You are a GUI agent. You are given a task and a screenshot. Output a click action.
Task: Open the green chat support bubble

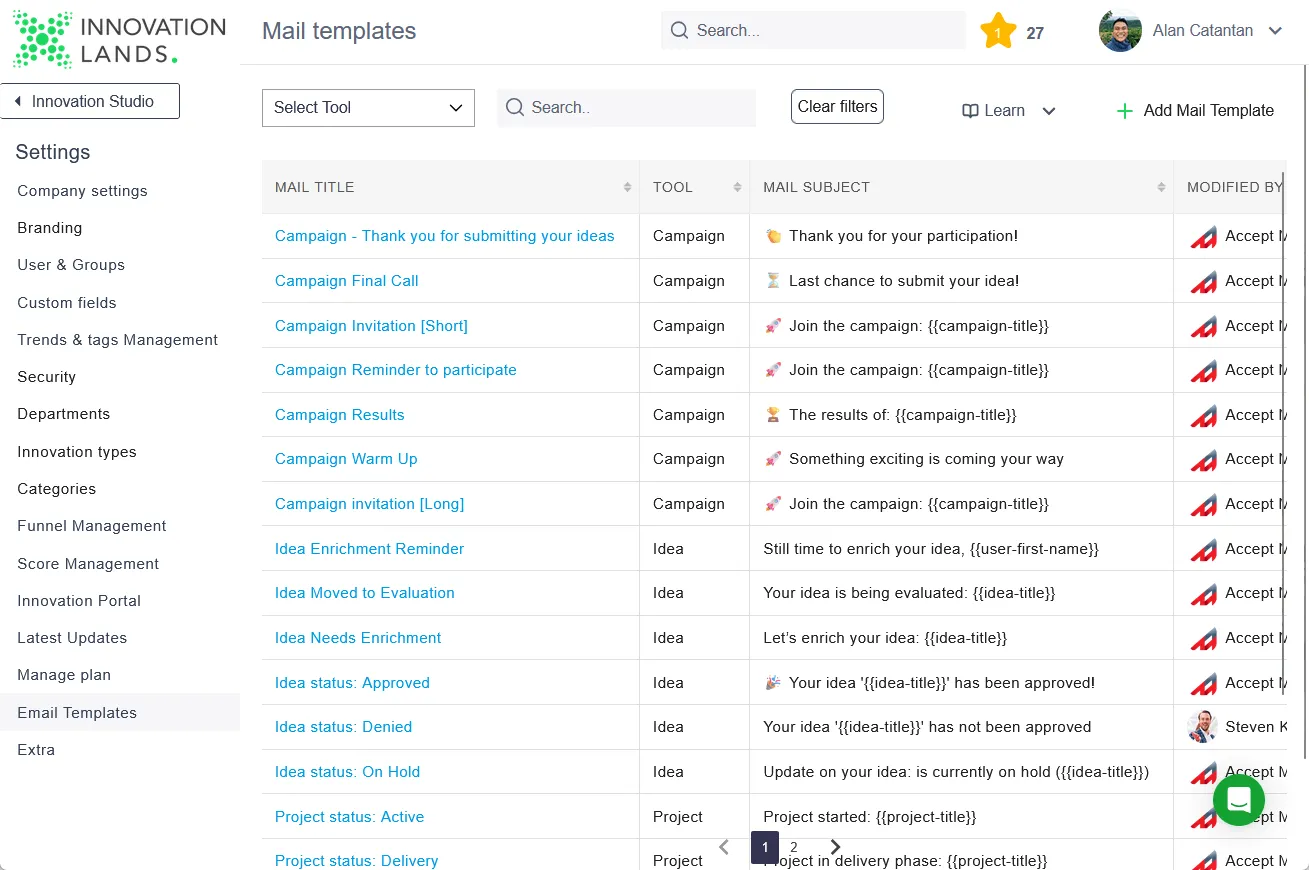(1239, 800)
